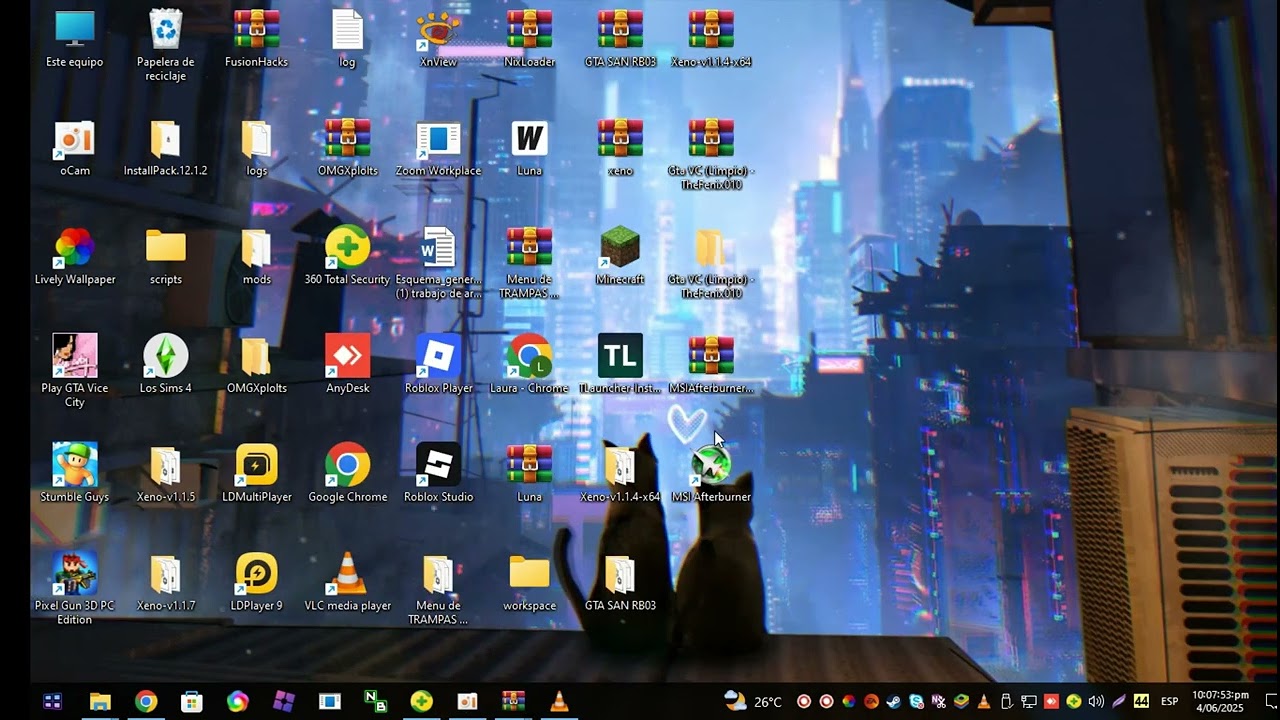Screen dimensions: 1280x720
Task: Open the NB app on the taskbar
Action: (376, 702)
